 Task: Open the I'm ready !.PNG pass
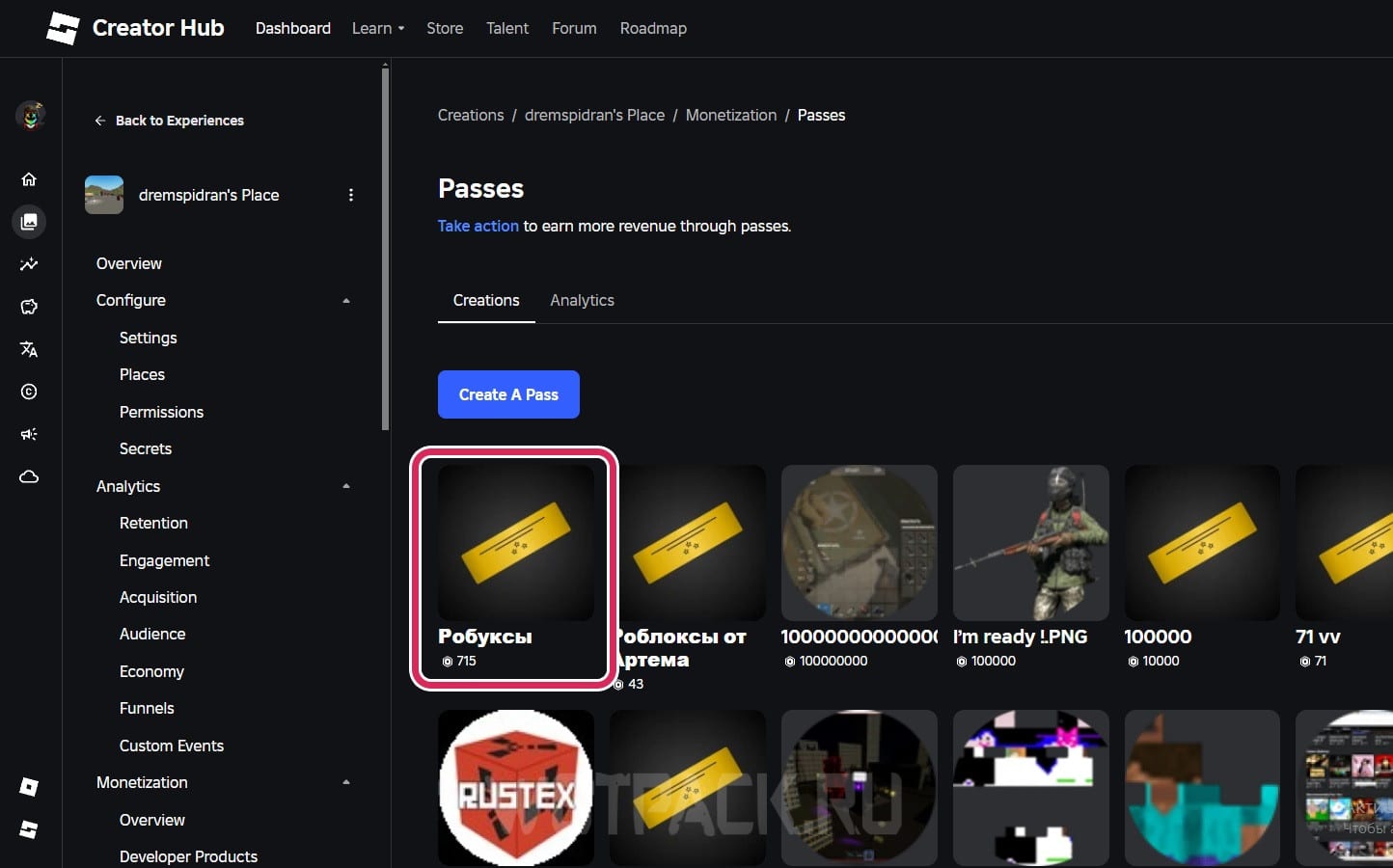pyautogui.click(x=1030, y=543)
